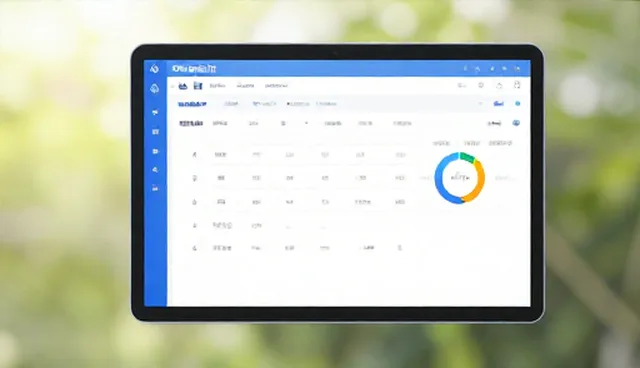The width and height of the screenshot is (640, 368).
Task: Select the chart icon in the white toolbar
Action: pos(183,86)
